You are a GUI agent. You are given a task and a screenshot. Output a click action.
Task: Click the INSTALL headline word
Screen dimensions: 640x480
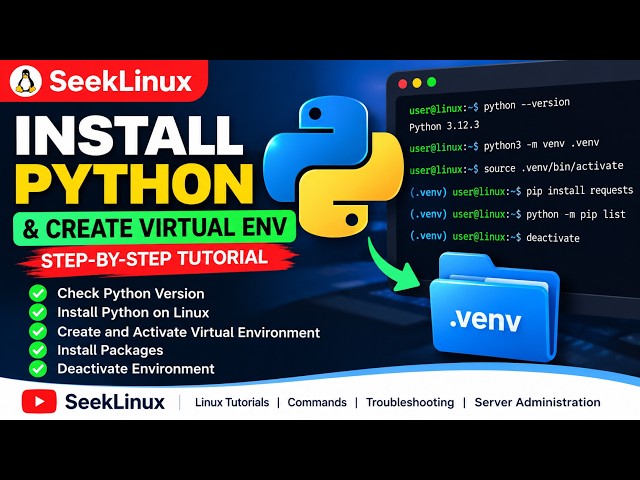[x=129, y=136]
